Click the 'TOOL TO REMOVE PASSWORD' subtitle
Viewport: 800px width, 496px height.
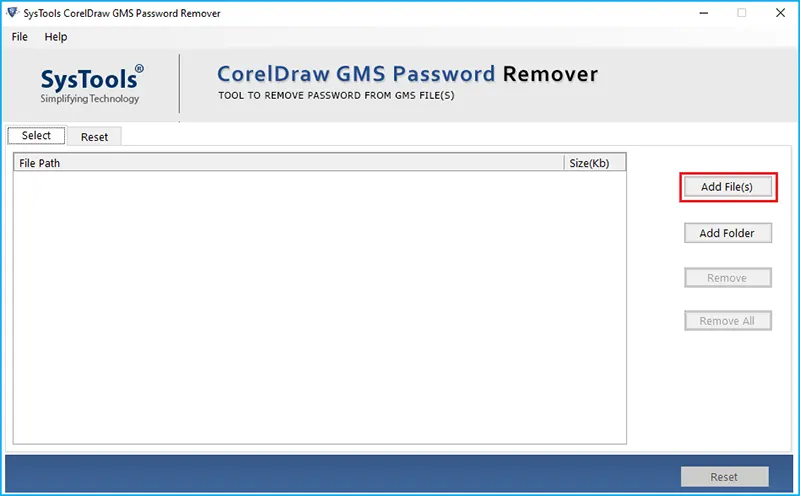(x=336, y=95)
